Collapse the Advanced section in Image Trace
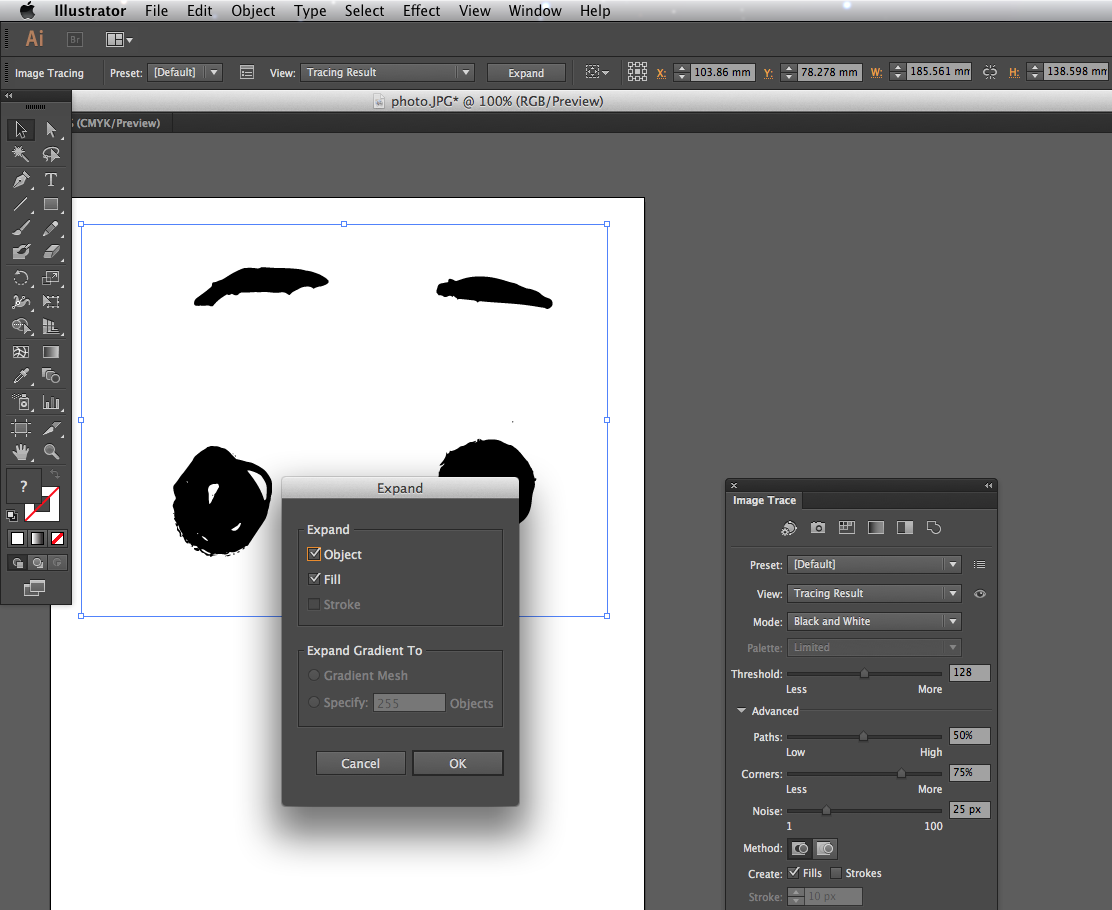 click(740, 711)
